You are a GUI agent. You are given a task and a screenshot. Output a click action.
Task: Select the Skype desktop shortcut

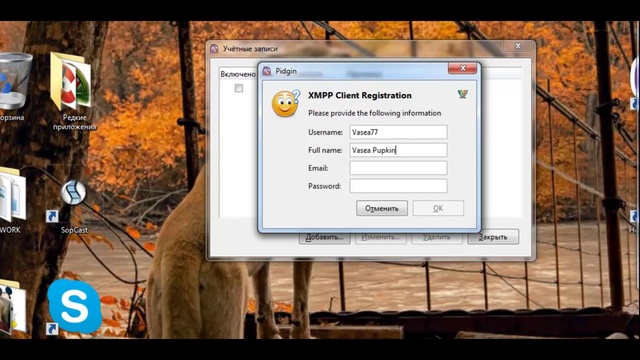click(74, 306)
